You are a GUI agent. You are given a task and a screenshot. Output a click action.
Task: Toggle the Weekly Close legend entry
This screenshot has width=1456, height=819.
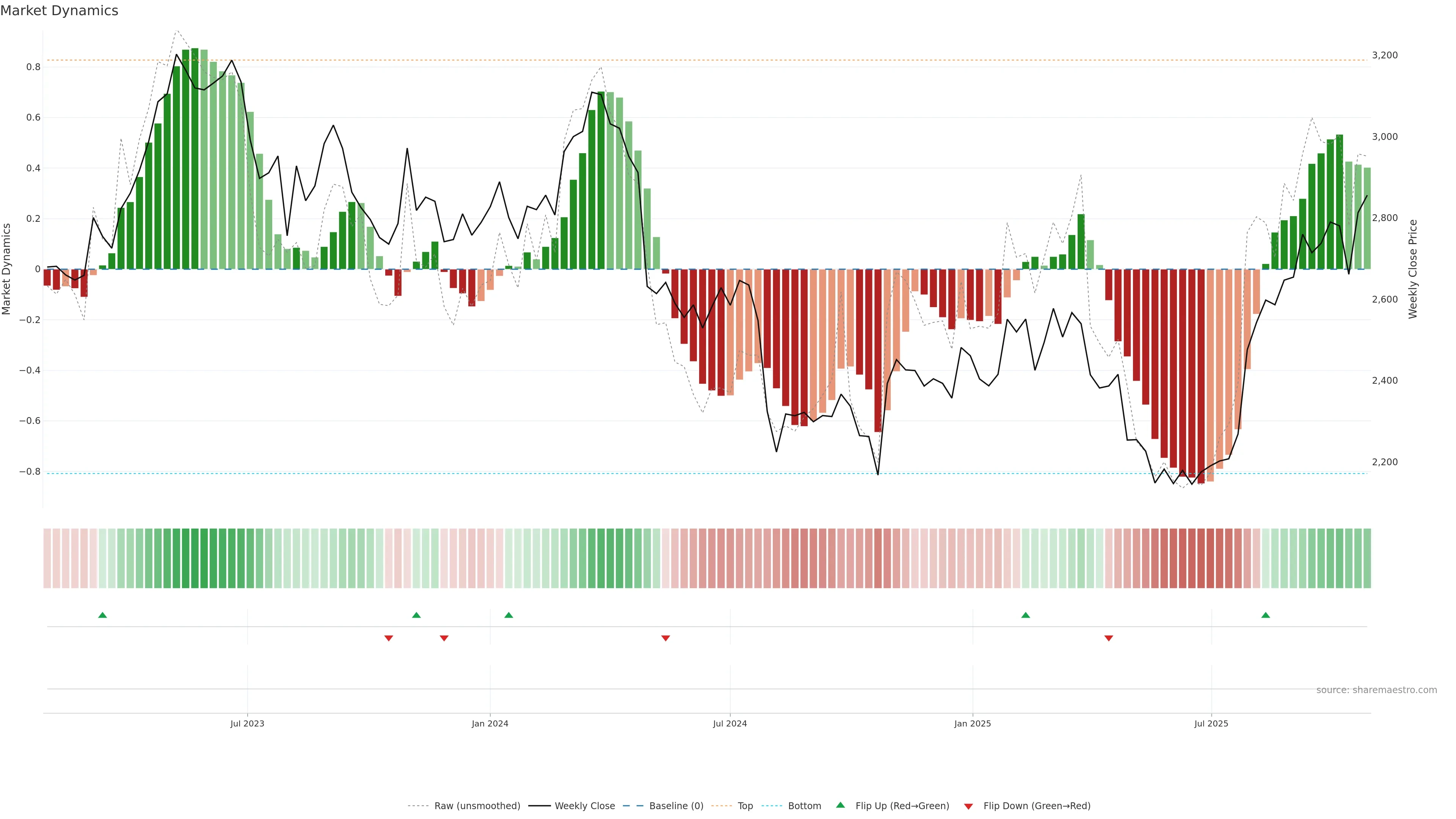584,806
